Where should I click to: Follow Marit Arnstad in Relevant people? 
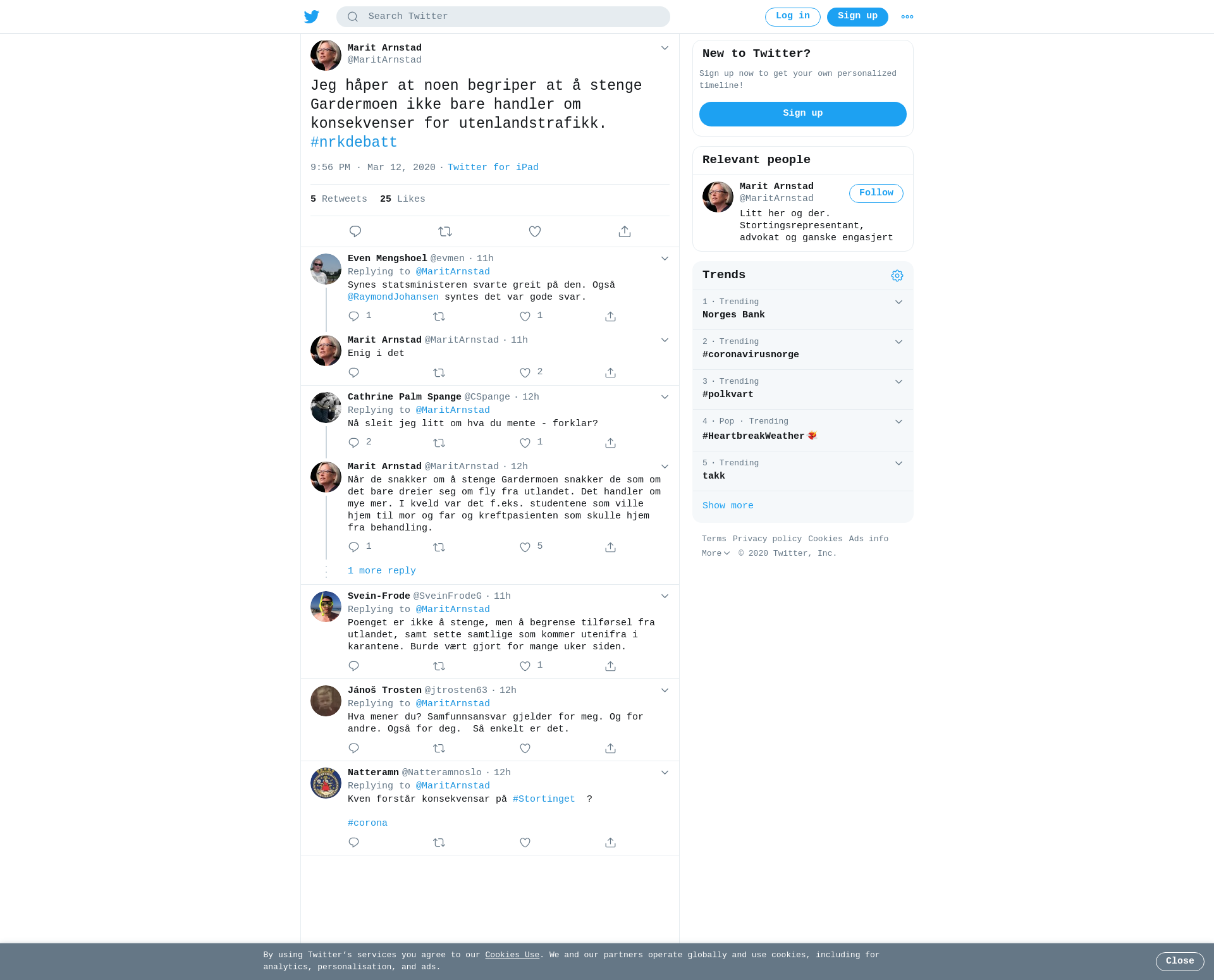(876, 193)
